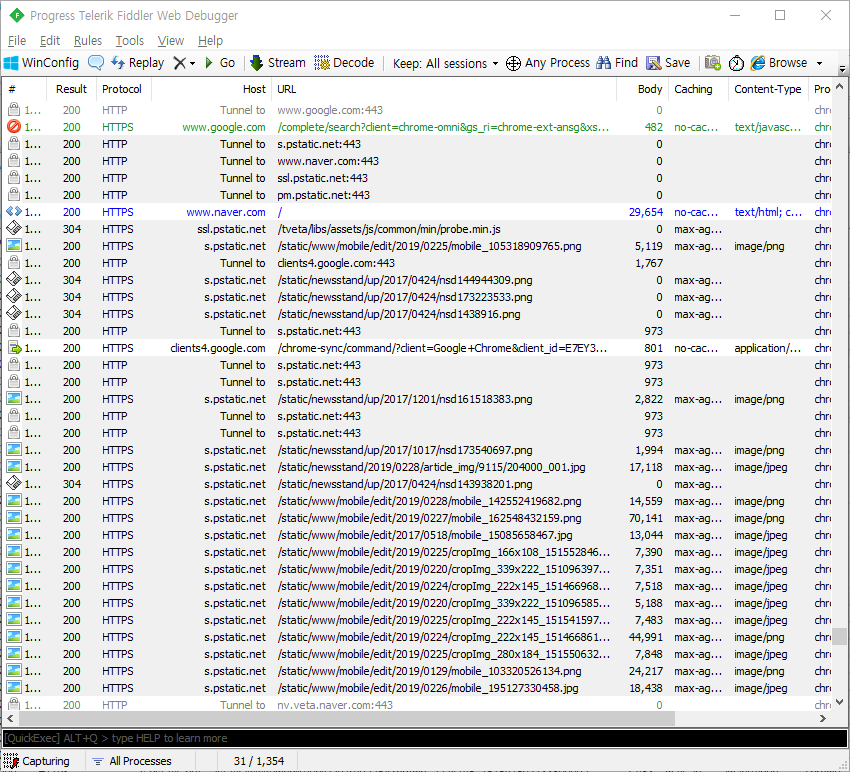Select the mobile_162548432159.png URL
Viewport: 850px width, 772px height.
point(429,518)
